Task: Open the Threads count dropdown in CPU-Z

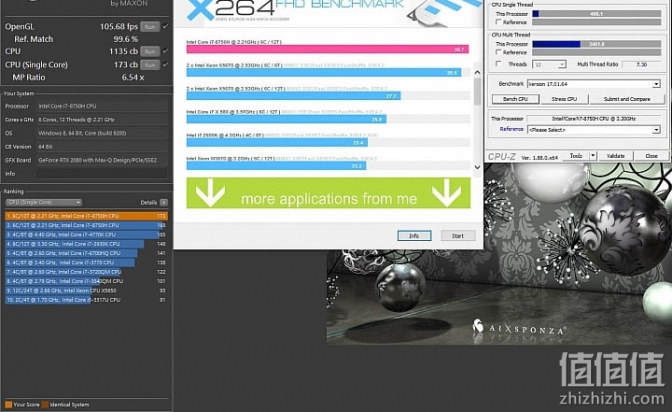Action: point(549,64)
